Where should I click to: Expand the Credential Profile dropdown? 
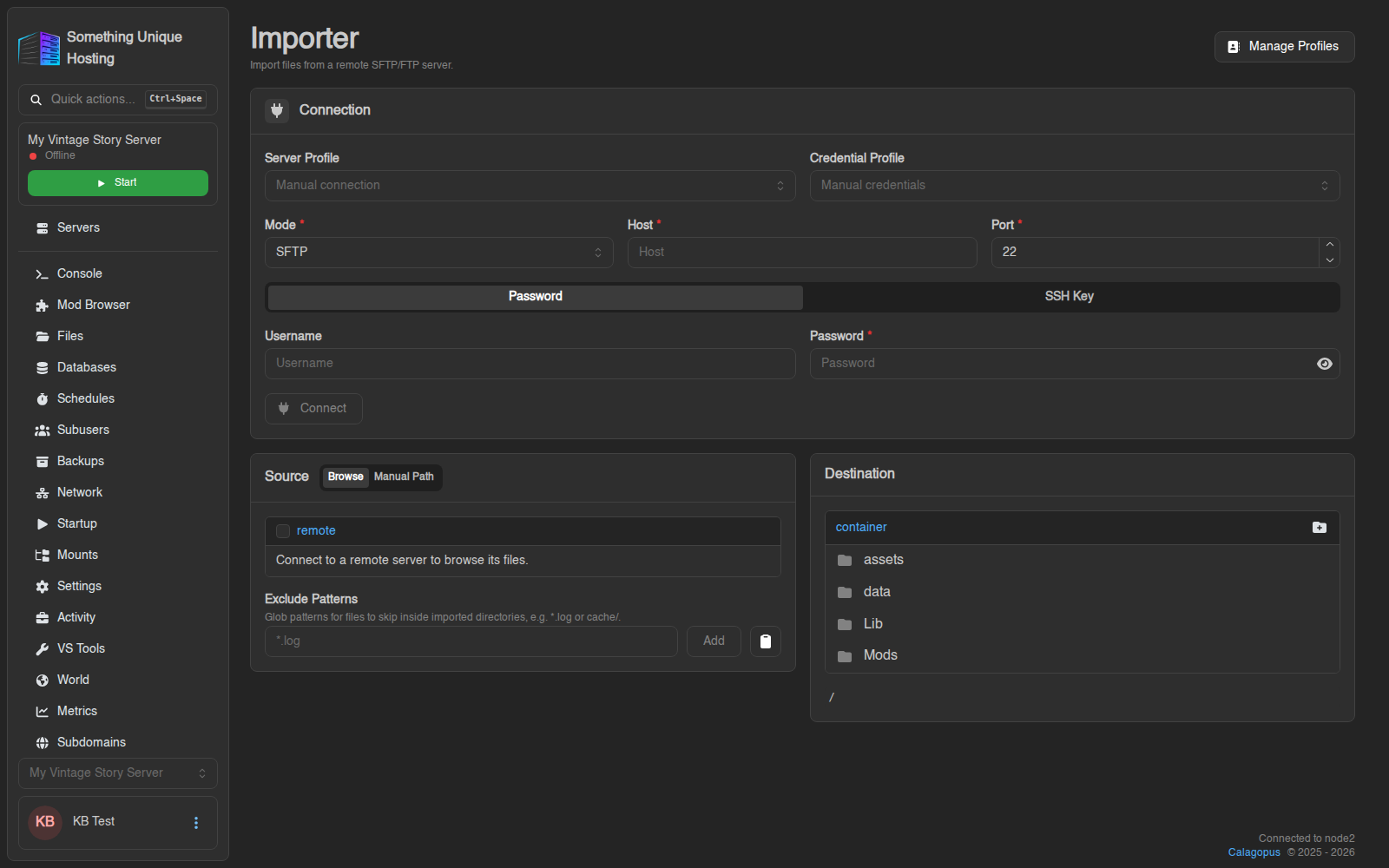coord(1075,186)
